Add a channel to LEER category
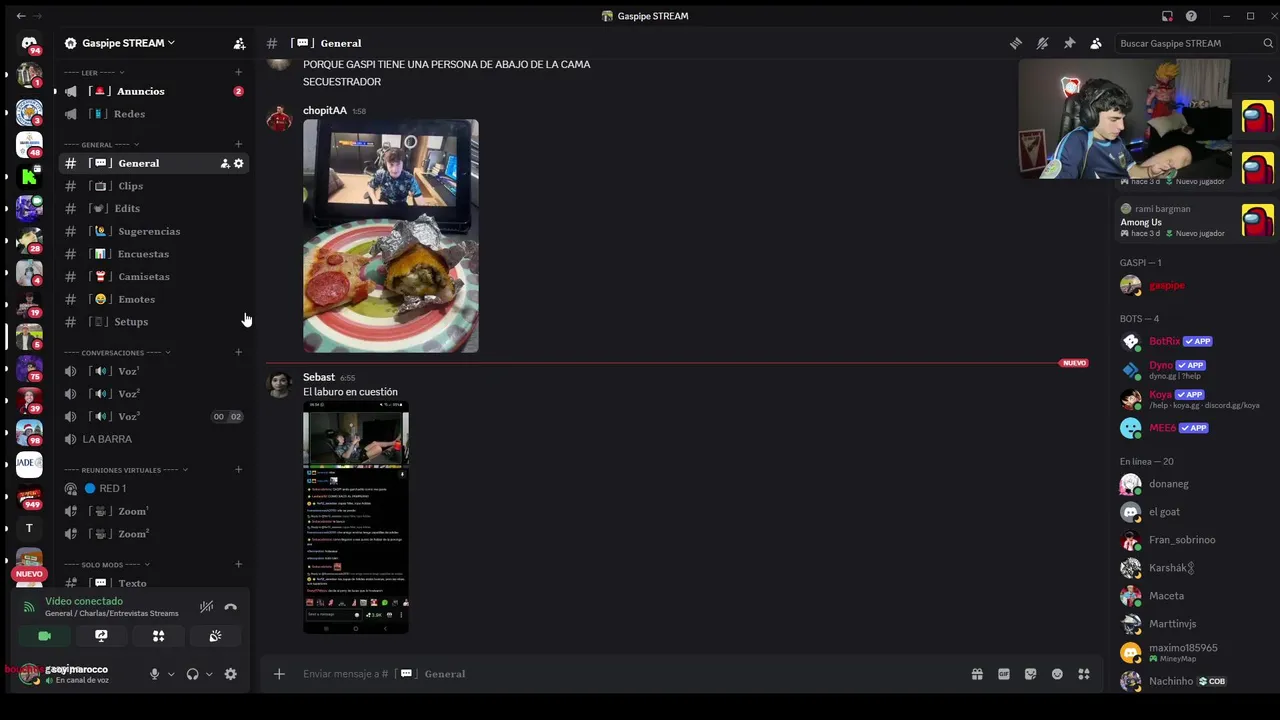This screenshot has height=720, width=1280. coord(238,72)
